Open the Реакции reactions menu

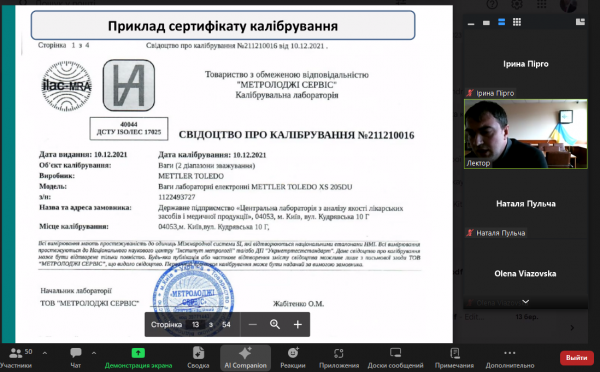pos(293,358)
